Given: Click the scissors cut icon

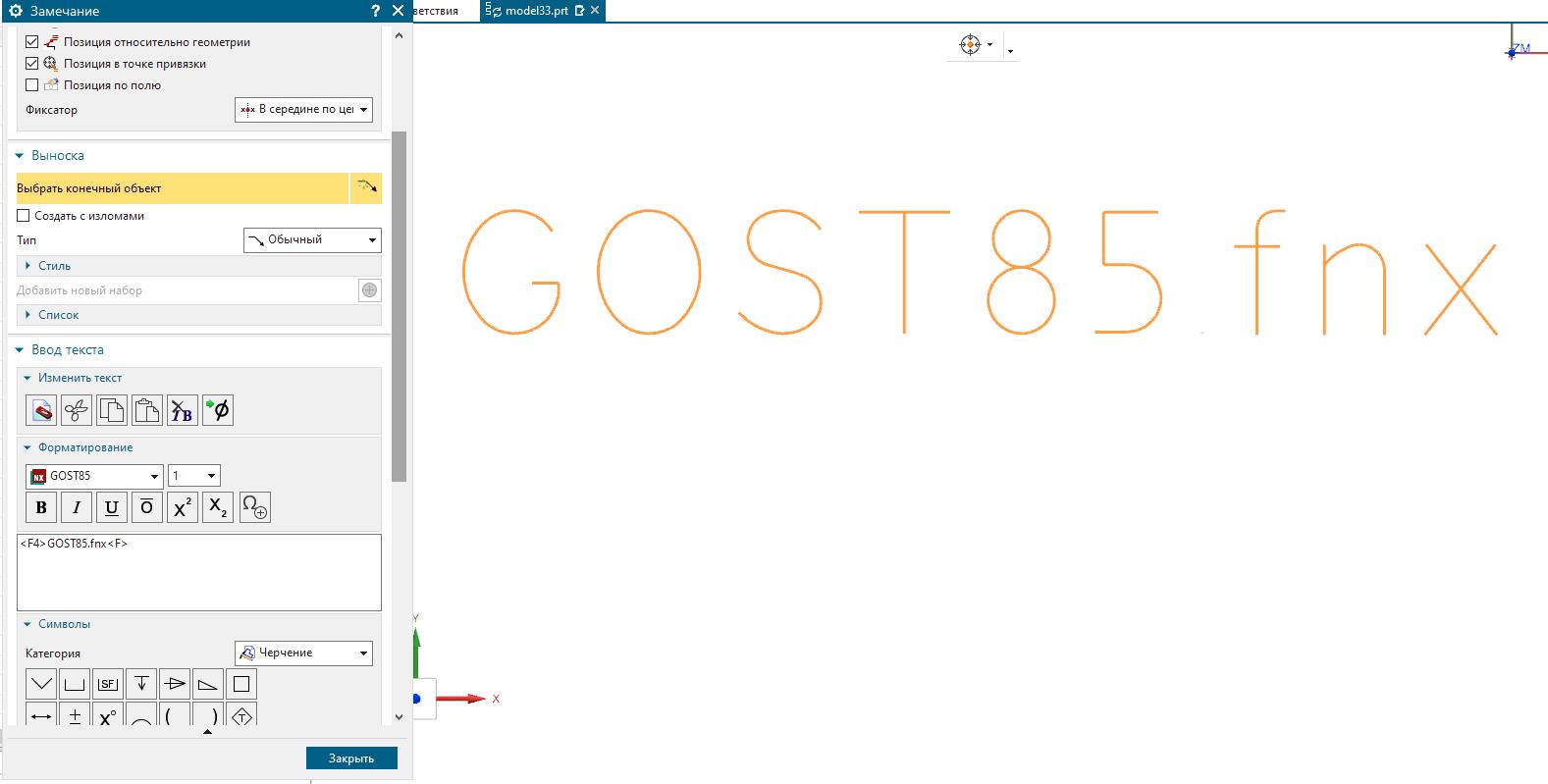Looking at the screenshot, I should [77, 410].
